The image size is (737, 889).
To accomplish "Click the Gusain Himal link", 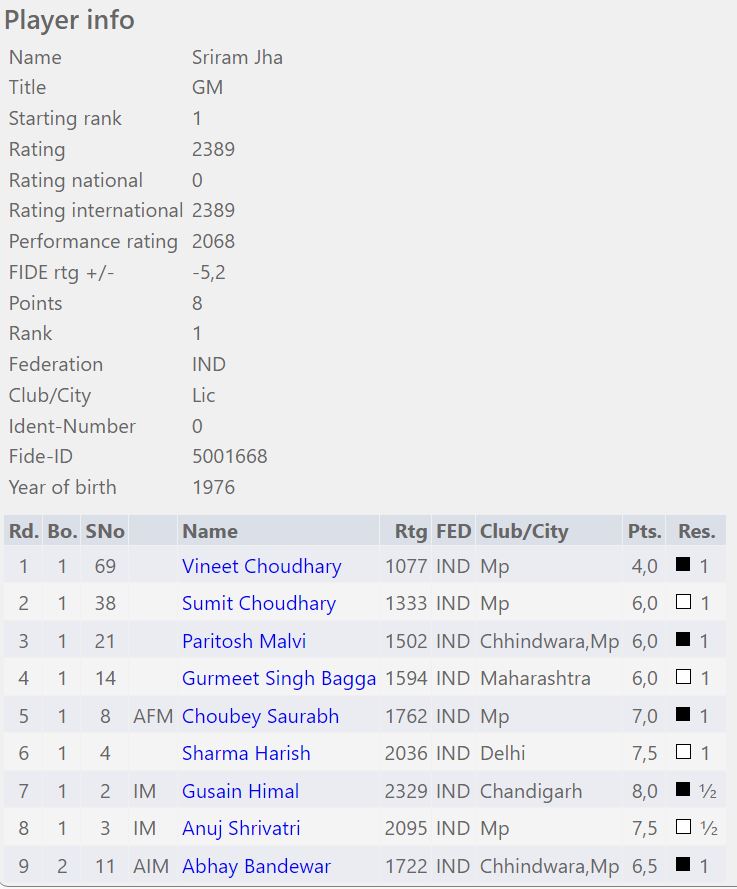I will pyautogui.click(x=240, y=791).
